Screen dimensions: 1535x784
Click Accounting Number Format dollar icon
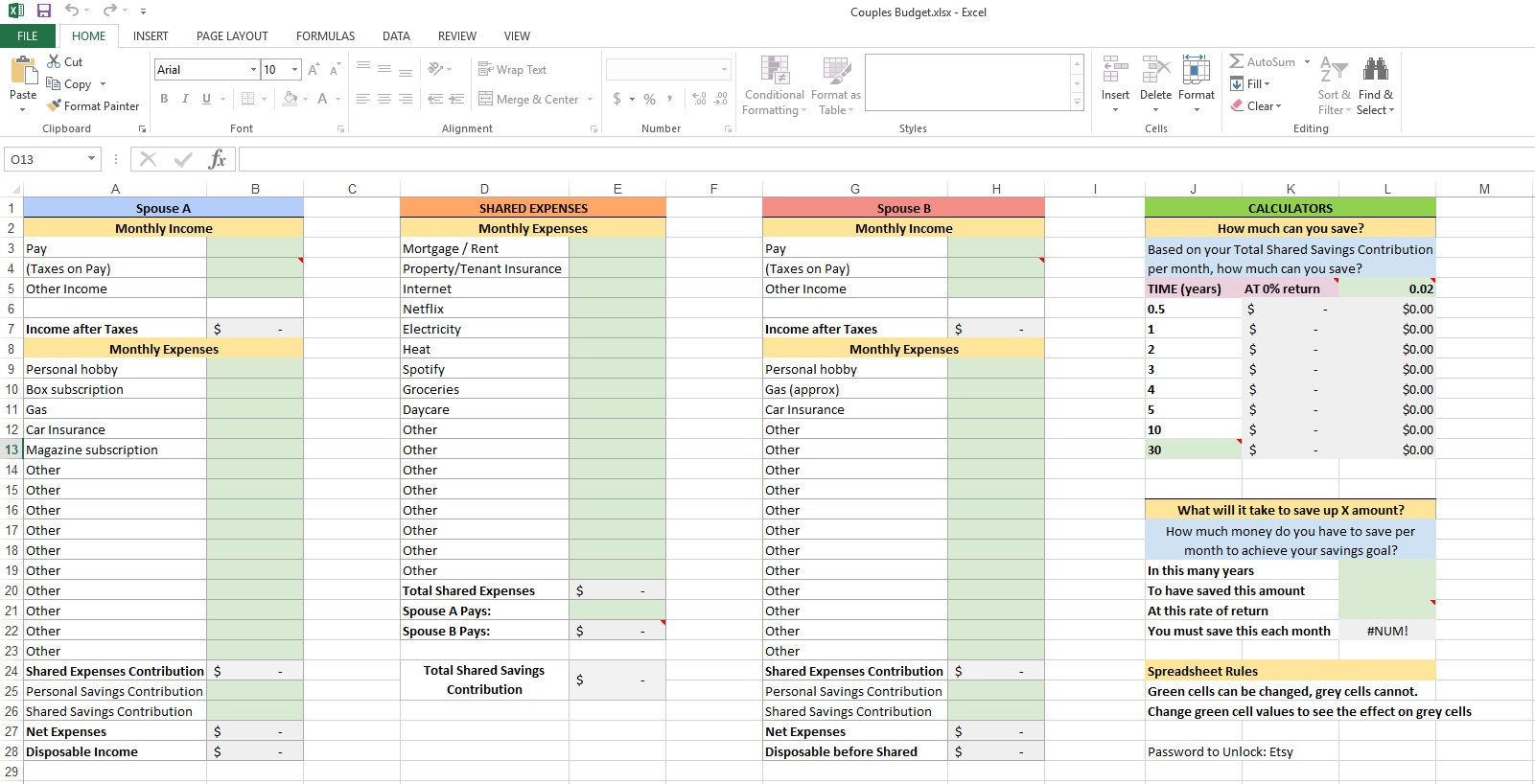click(x=617, y=99)
